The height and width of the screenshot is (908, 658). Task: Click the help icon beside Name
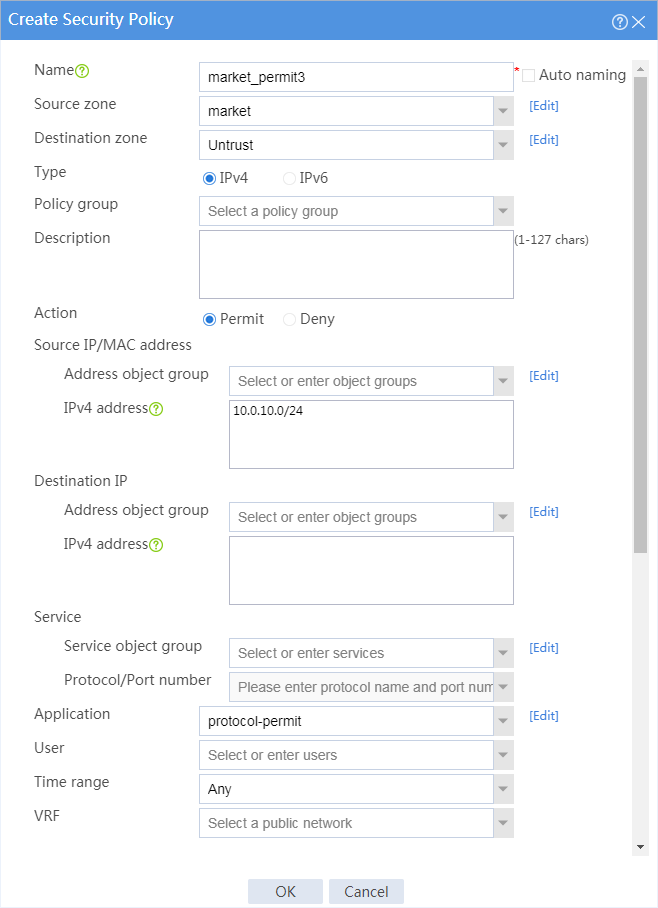pyautogui.click(x=82, y=71)
